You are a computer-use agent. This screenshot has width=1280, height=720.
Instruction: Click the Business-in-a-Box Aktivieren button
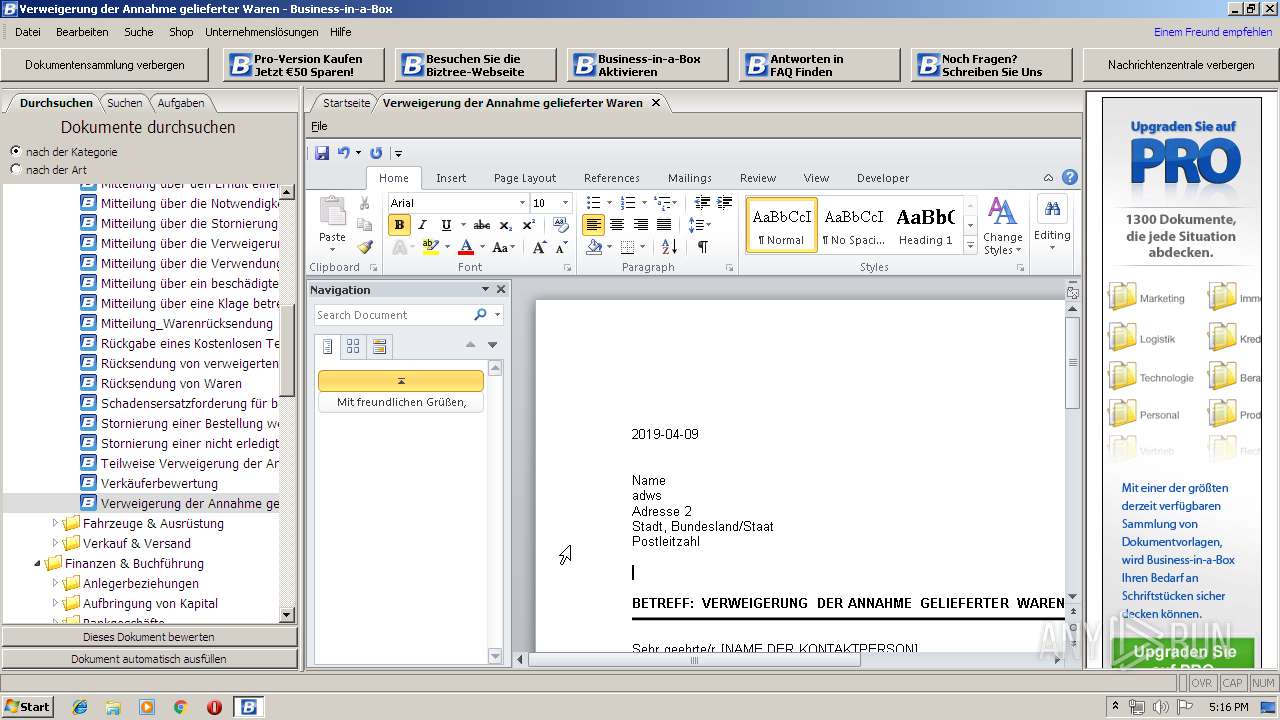coord(648,65)
